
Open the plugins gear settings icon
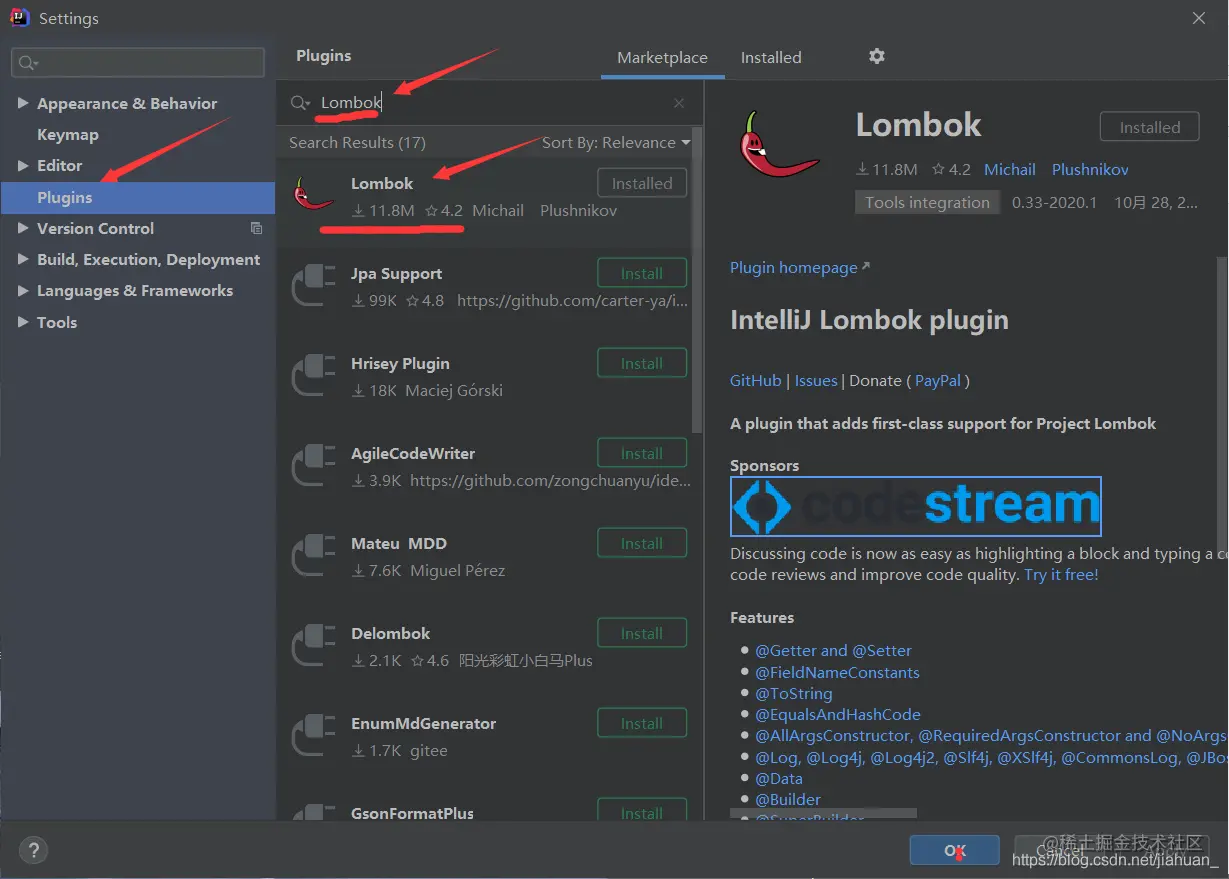click(x=877, y=56)
